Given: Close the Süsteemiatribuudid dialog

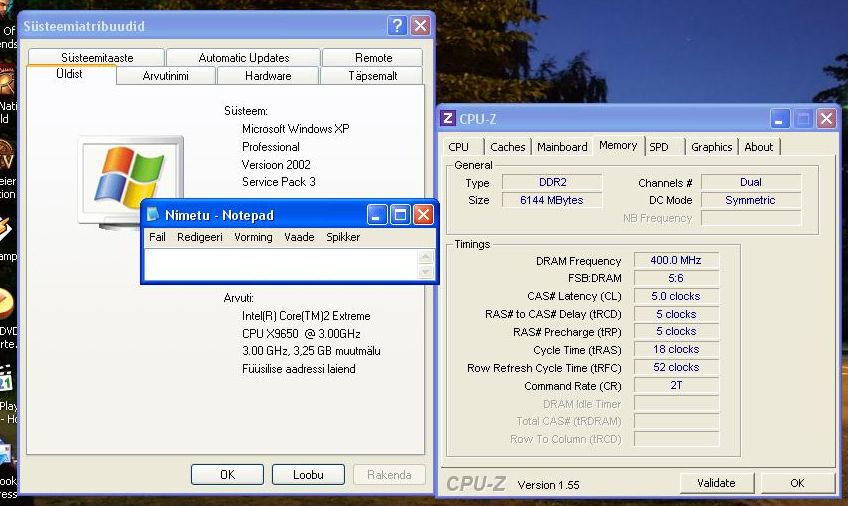Looking at the screenshot, I should click(420, 25).
